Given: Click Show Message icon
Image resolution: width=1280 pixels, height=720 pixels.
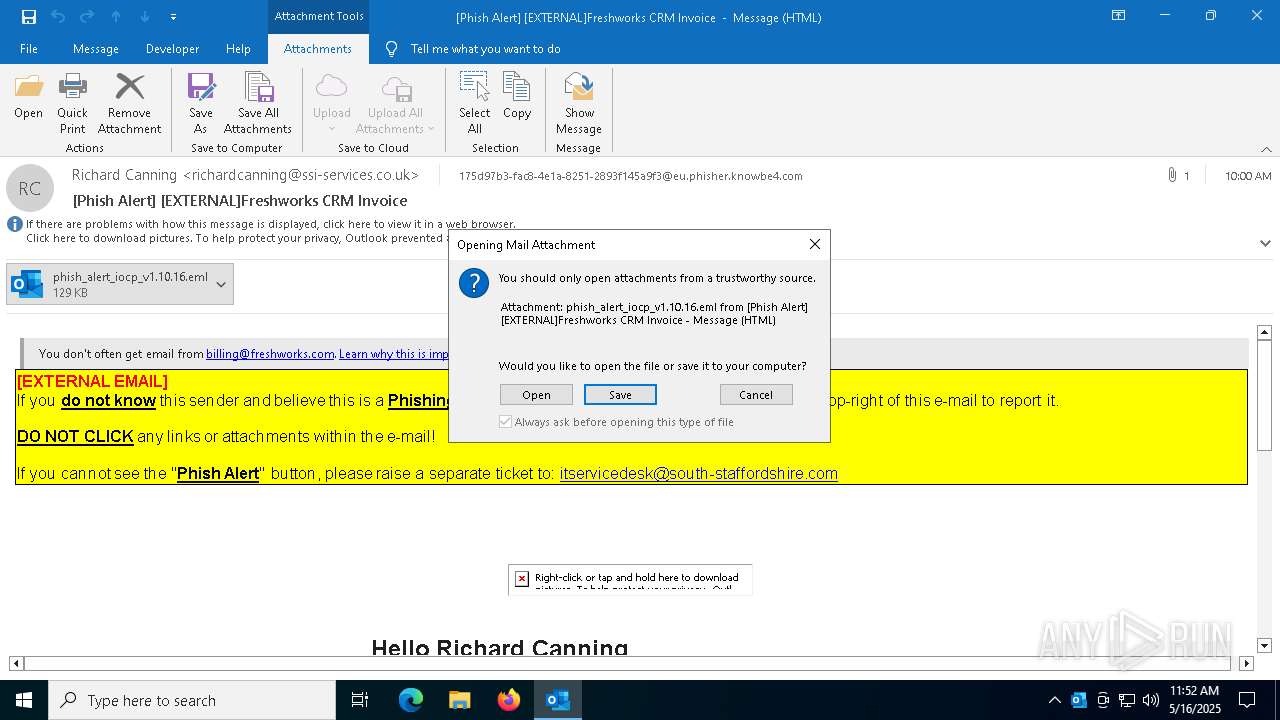Looking at the screenshot, I should click(x=579, y=103).
